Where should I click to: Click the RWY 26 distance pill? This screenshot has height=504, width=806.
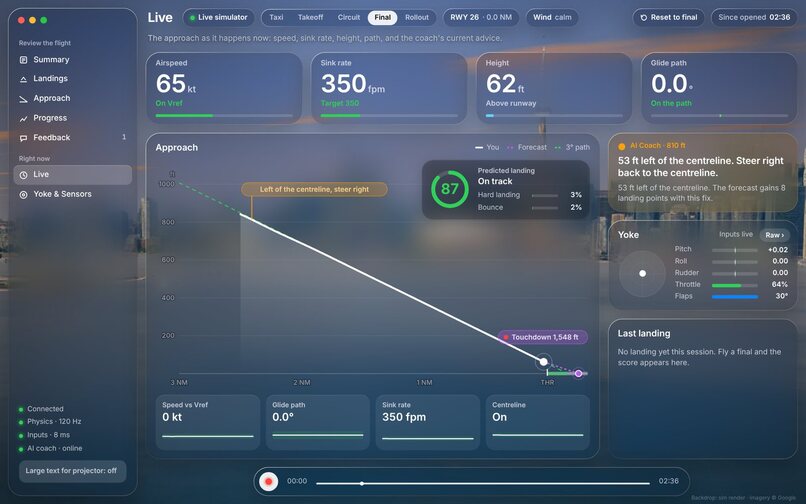point(481,17)
